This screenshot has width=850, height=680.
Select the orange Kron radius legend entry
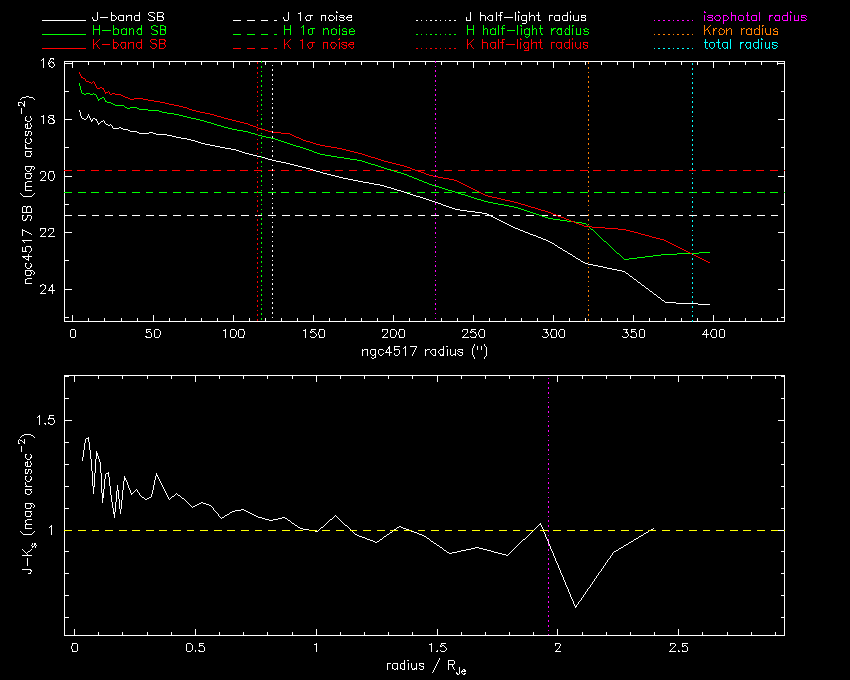click(x=739, y=32)
